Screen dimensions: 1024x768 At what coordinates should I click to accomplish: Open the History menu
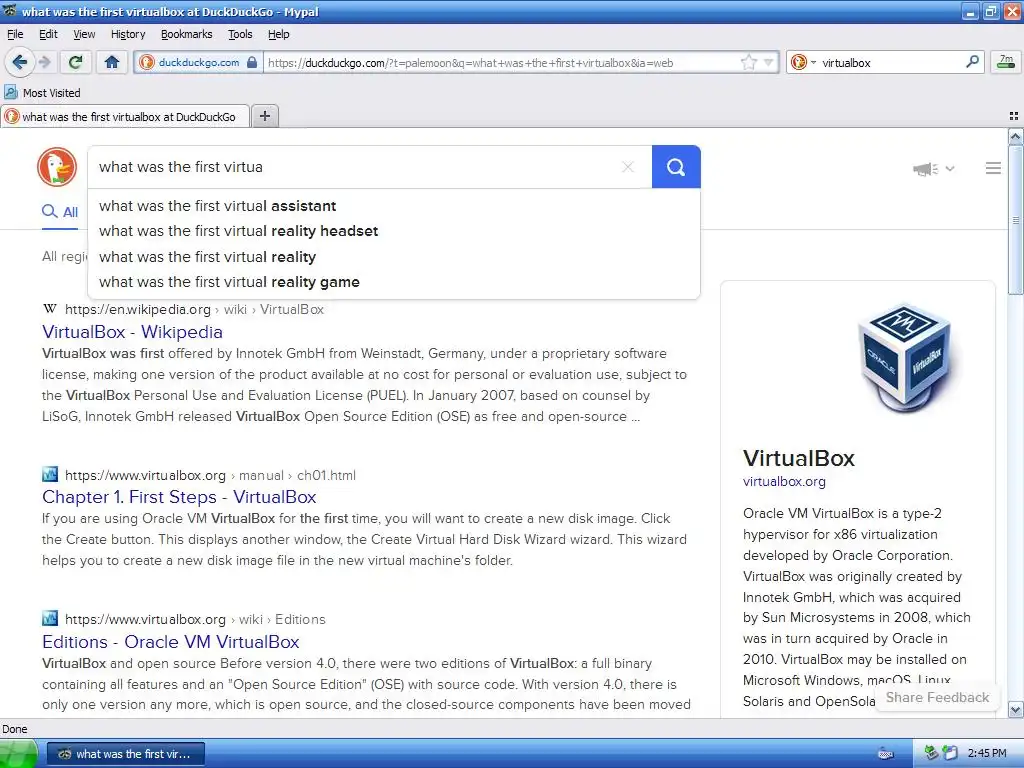point(127,34)
